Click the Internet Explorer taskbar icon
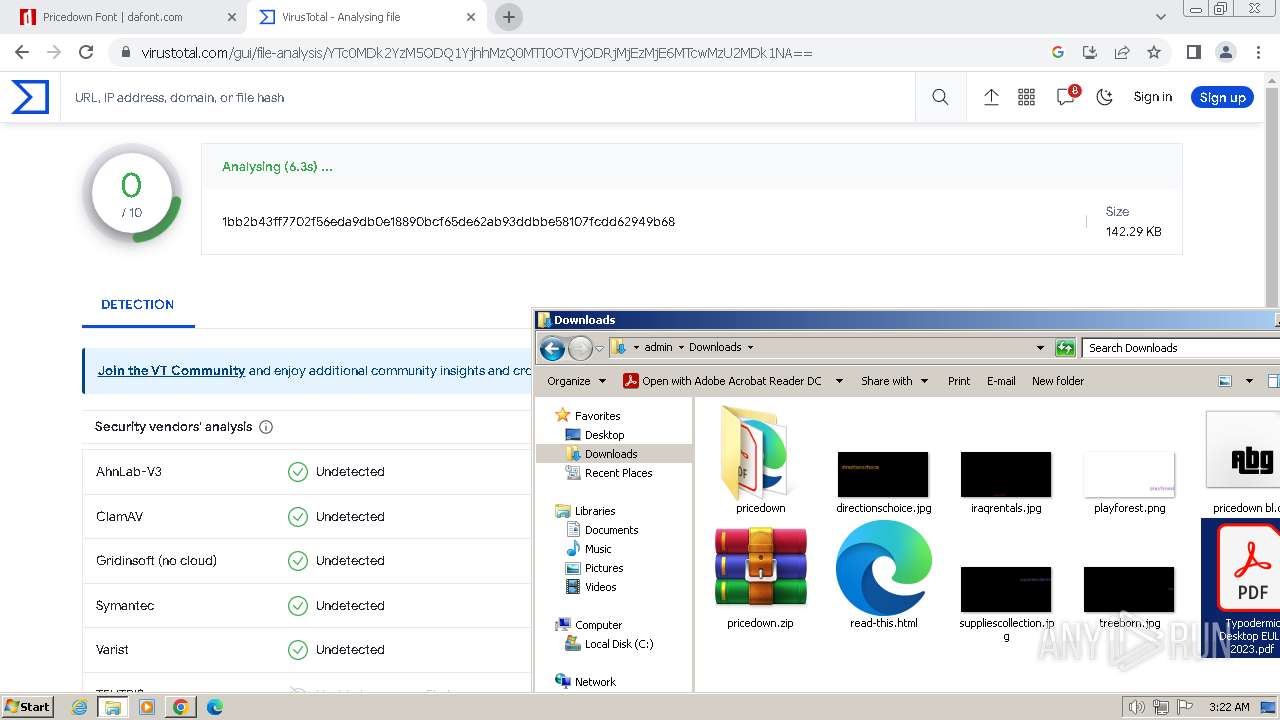 pyautogui.click(x=80, y=707)
